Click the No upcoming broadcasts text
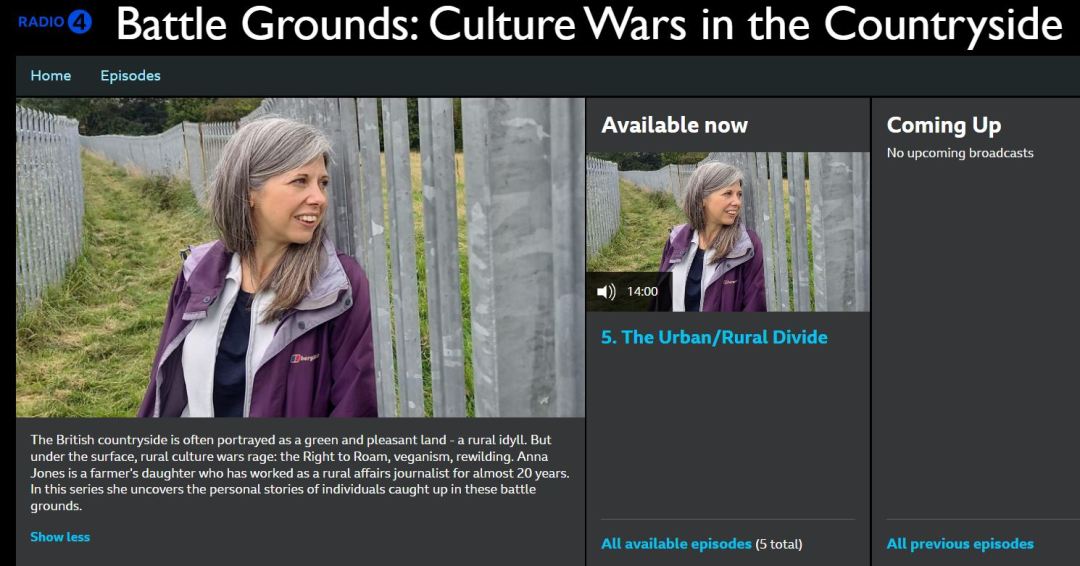 960,153
